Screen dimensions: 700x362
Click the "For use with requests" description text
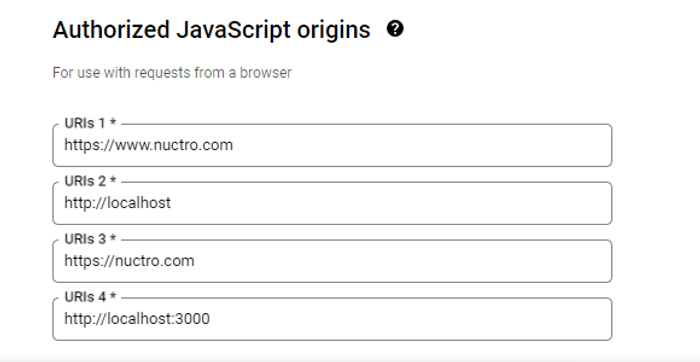172,73
